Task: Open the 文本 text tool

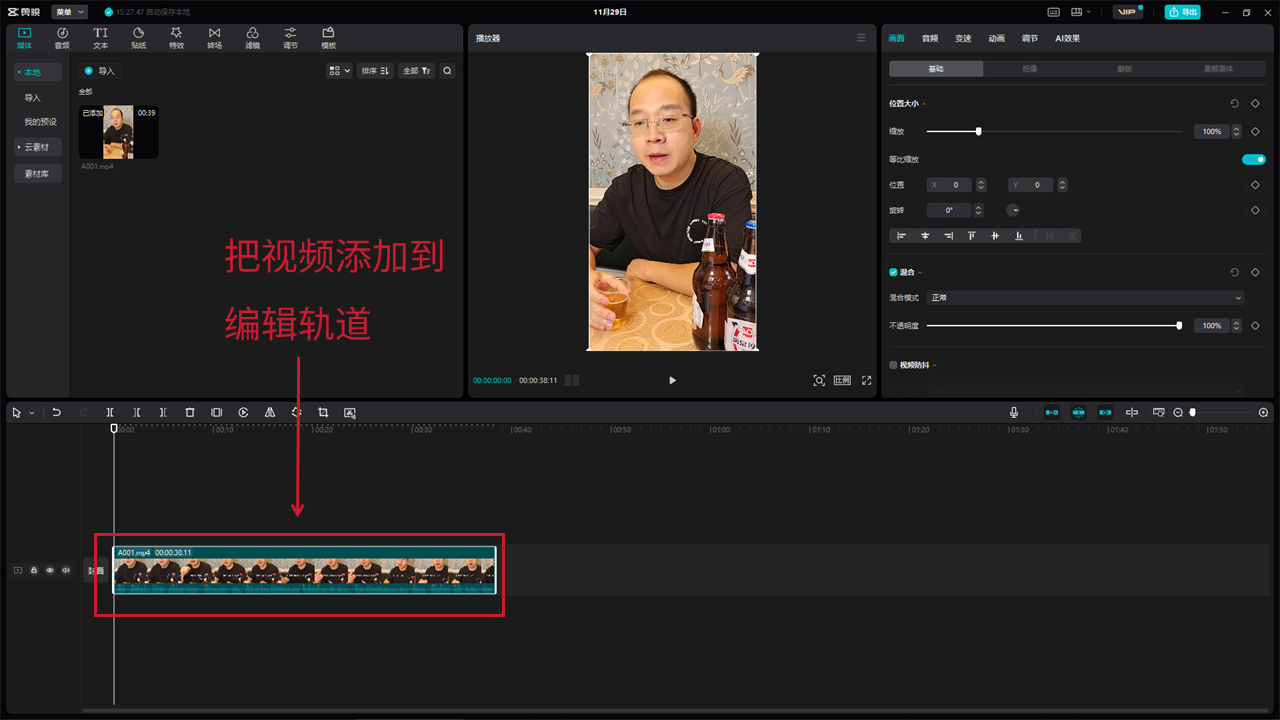Action: (100, 38)
